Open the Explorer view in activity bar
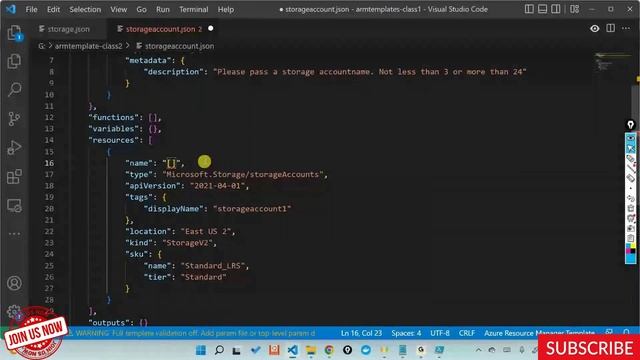Screen dimensions: 640x360 pyautogui.click(x=15, y=33)
